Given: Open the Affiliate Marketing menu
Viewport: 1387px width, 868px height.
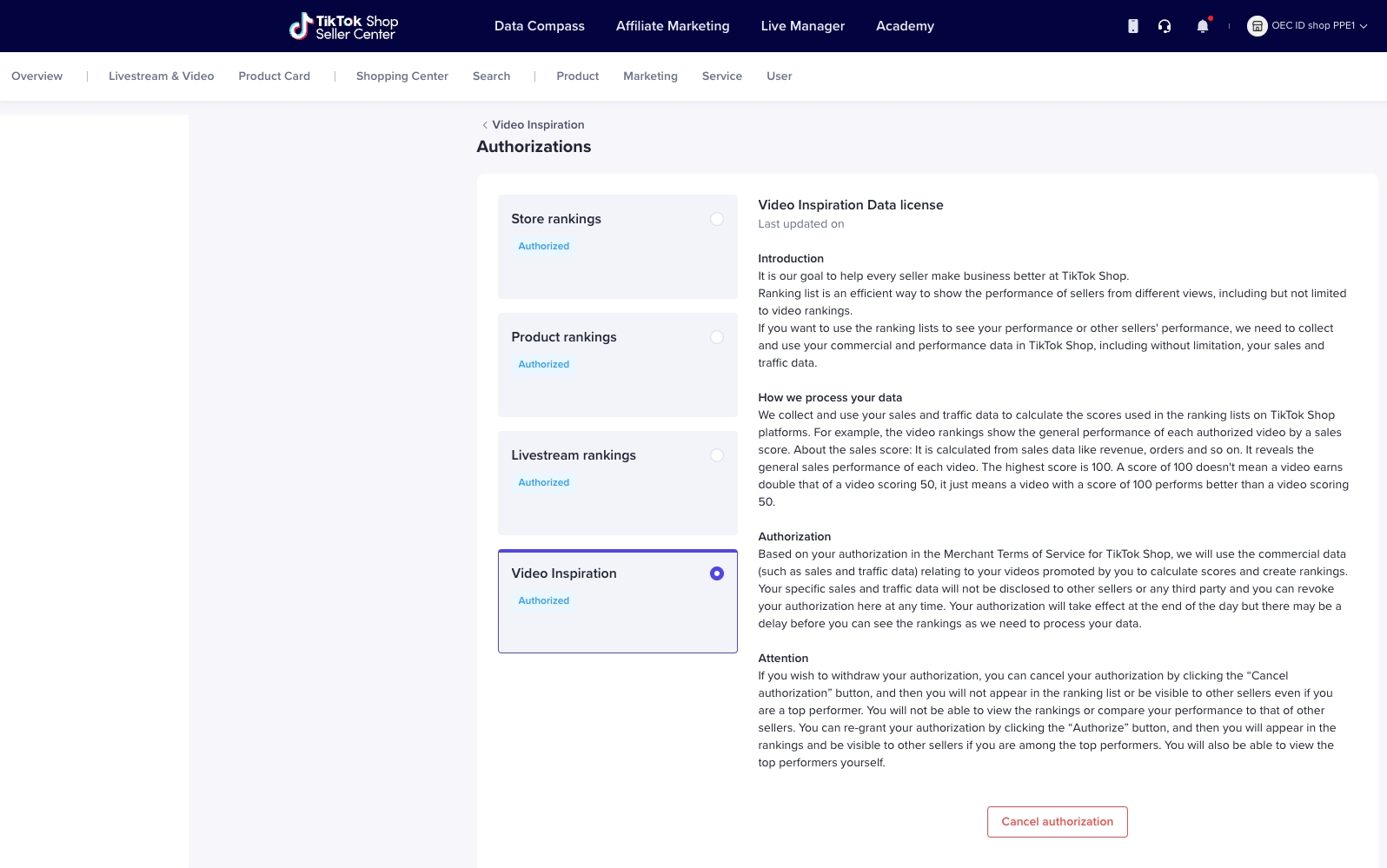Looking at the screenshot, I should (673, 26).
